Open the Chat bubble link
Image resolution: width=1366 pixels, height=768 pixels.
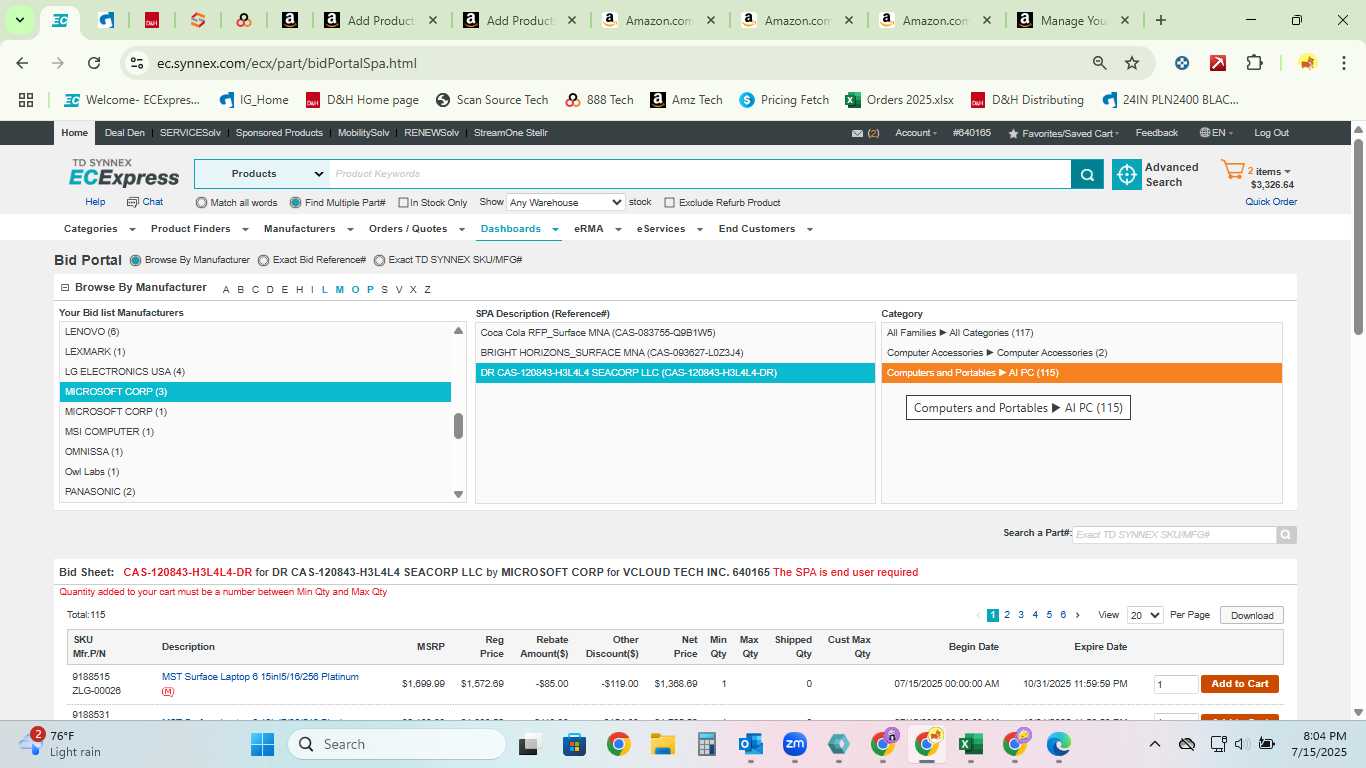point(143,202)
